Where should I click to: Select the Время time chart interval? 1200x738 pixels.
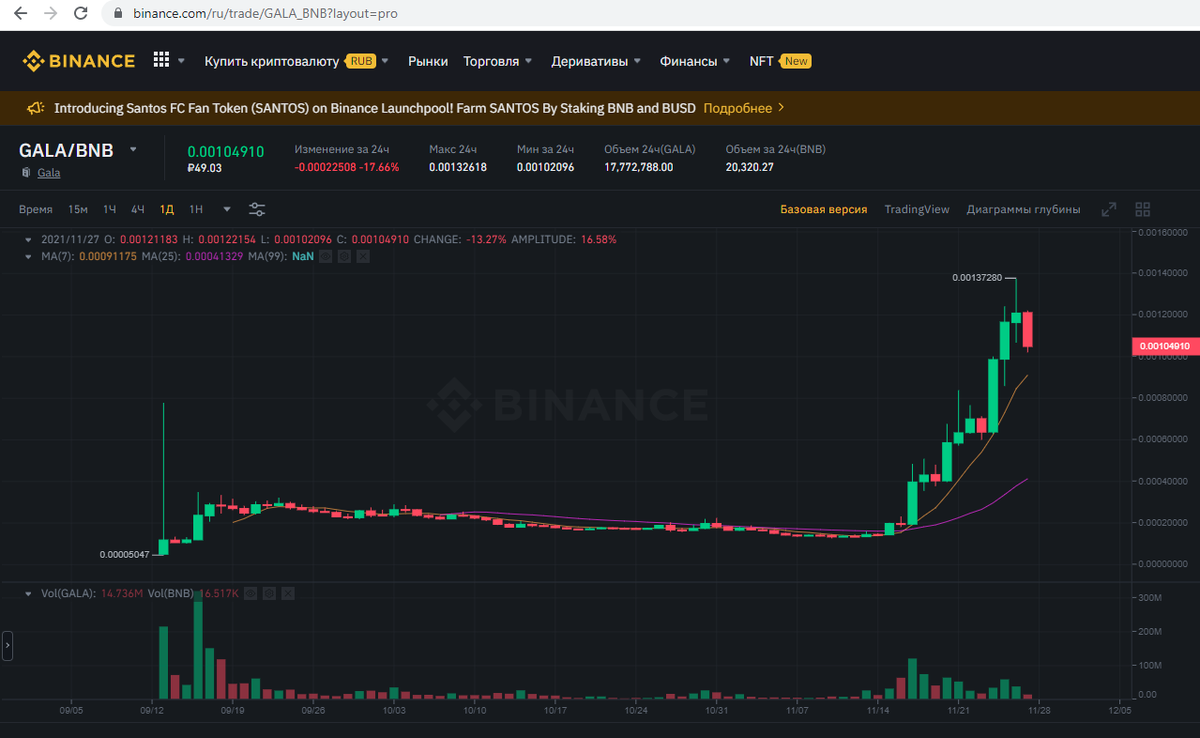[36, 209]
